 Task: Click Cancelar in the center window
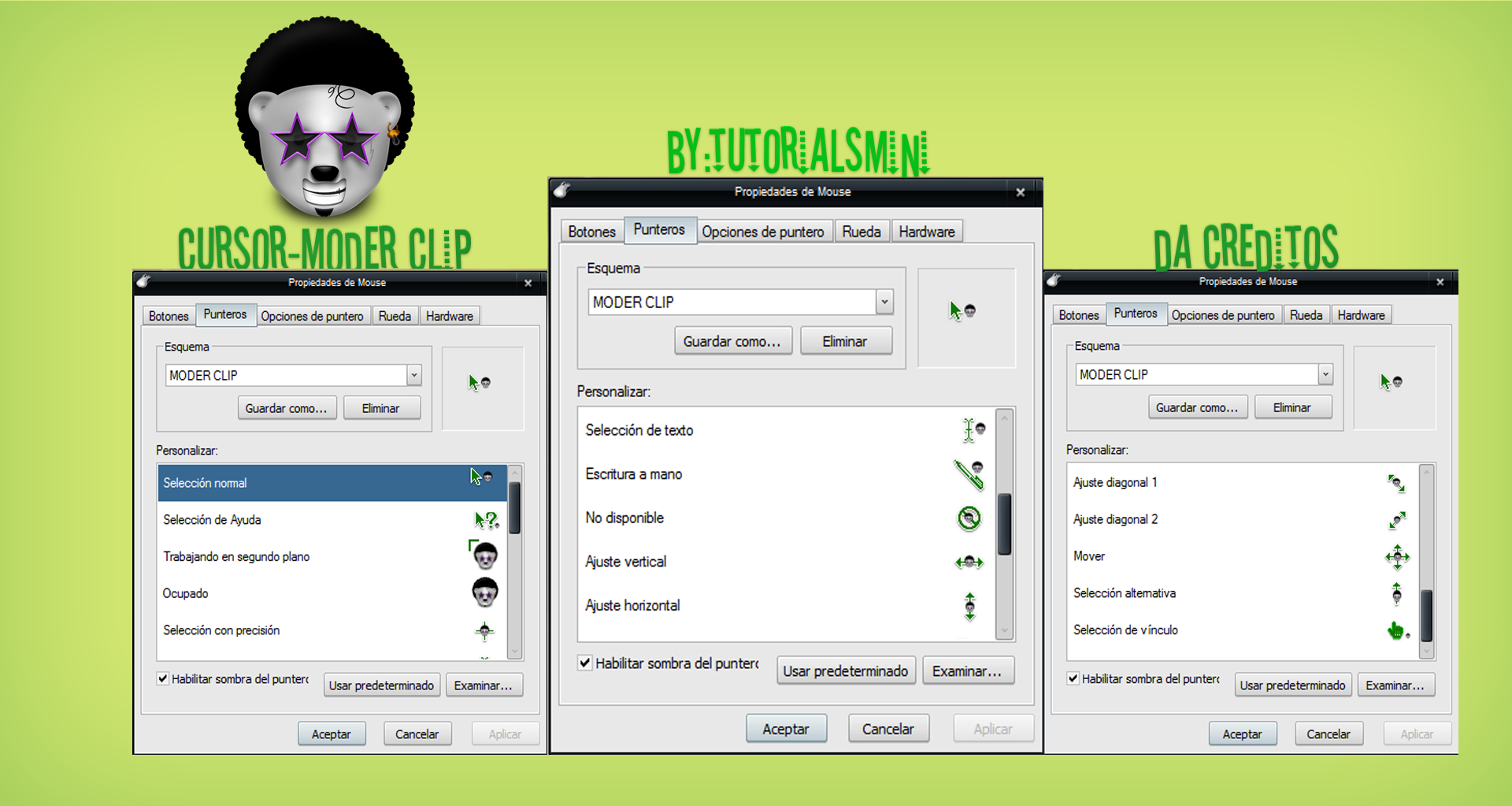888,729
